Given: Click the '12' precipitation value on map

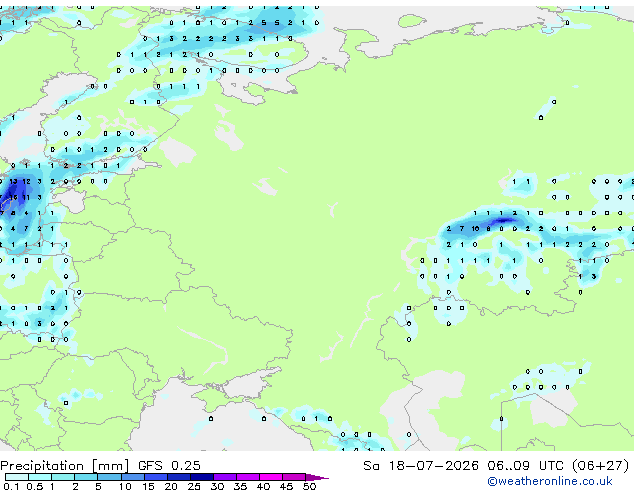Looking at the screenshot, I should coord(26,182).
